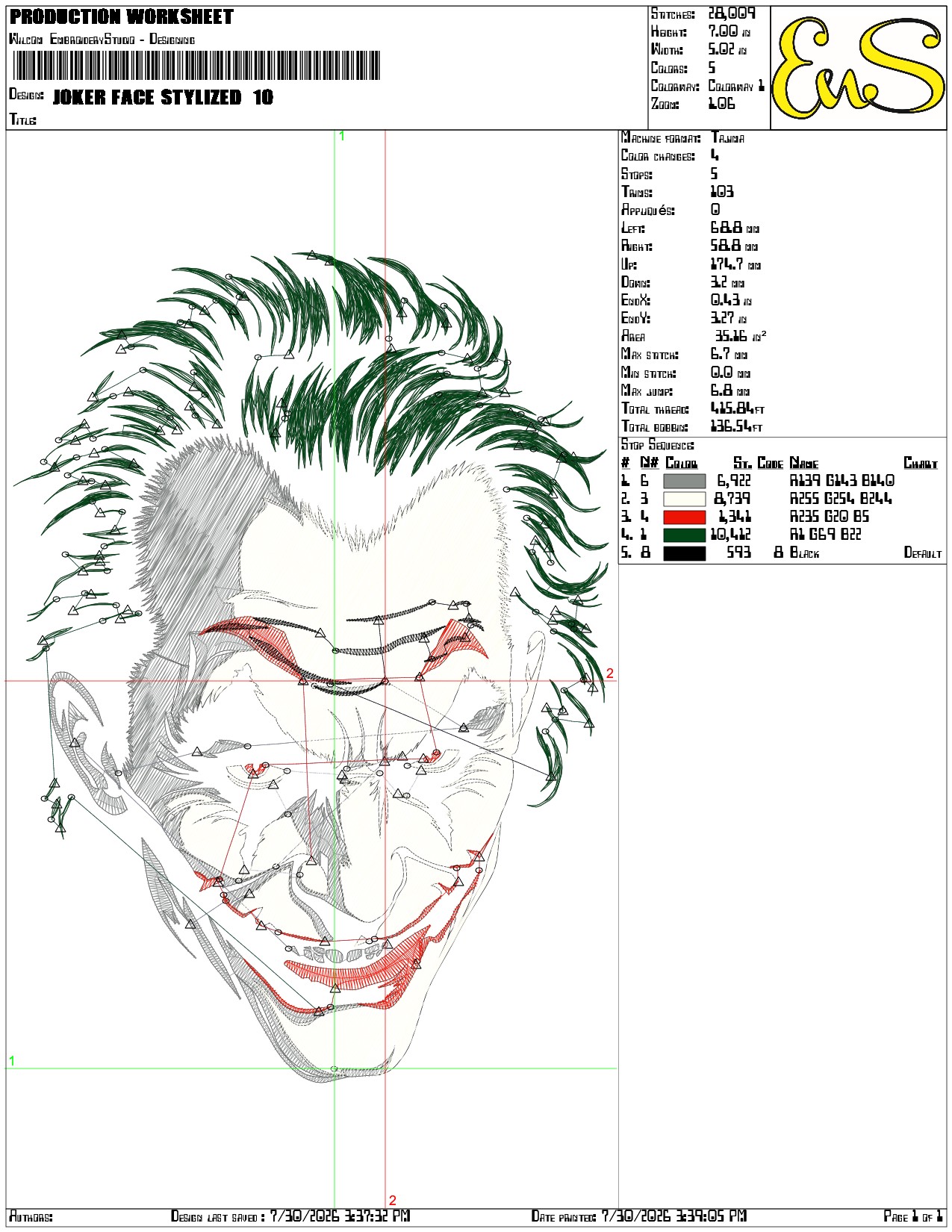Select printed time '7/30/2026 3:39:05 PM'
The width and height of the screenshot is (952, 1232).
(x=674, y=1216)
